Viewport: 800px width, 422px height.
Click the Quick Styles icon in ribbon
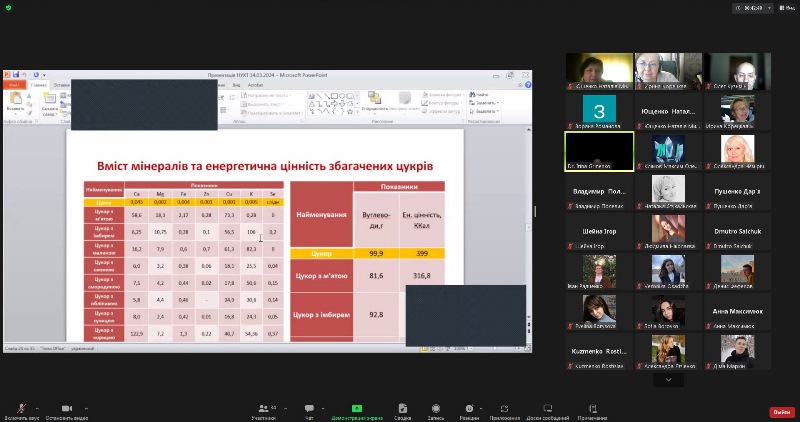click(405, 98)
